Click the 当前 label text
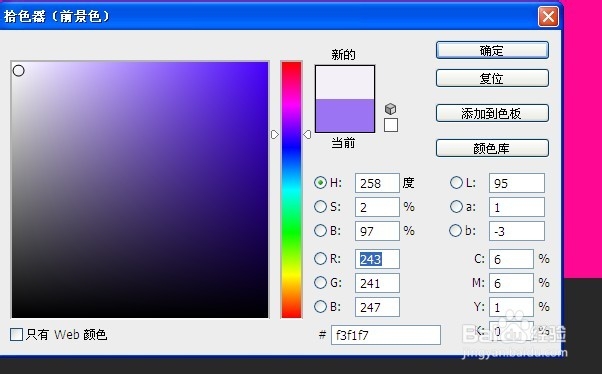The height and width of the screenshot is (374, 602). coord(344,143)
